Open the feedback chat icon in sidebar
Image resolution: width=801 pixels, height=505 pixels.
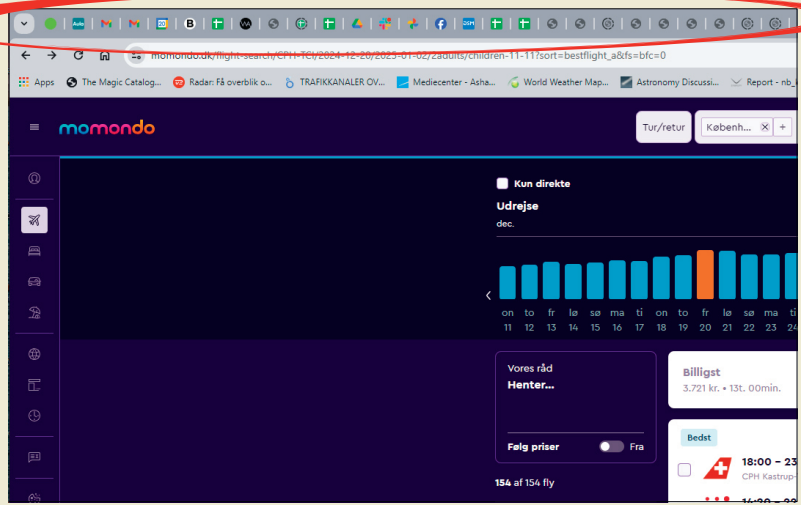[34, 457]
